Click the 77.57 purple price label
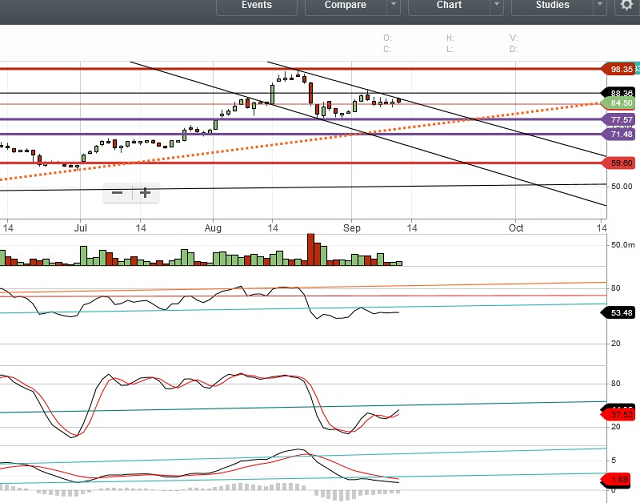The height and width of the screenshot is (503, 640). (x=620, y=119)
